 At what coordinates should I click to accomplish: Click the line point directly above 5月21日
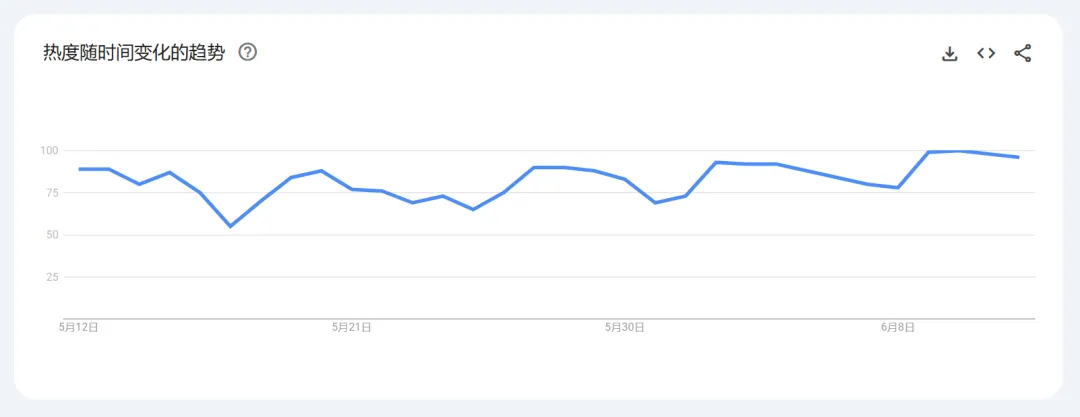click(352, 189)
